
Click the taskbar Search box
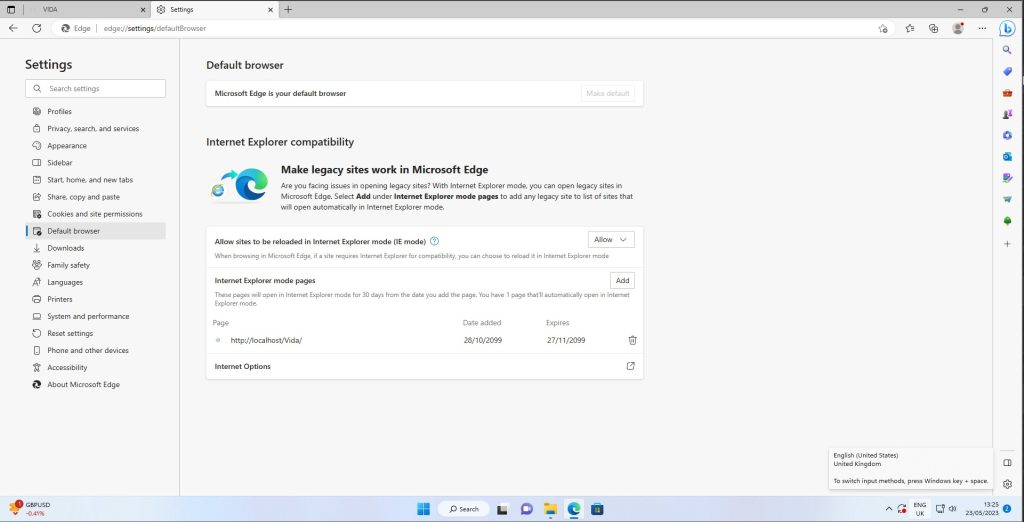point(463,509)
